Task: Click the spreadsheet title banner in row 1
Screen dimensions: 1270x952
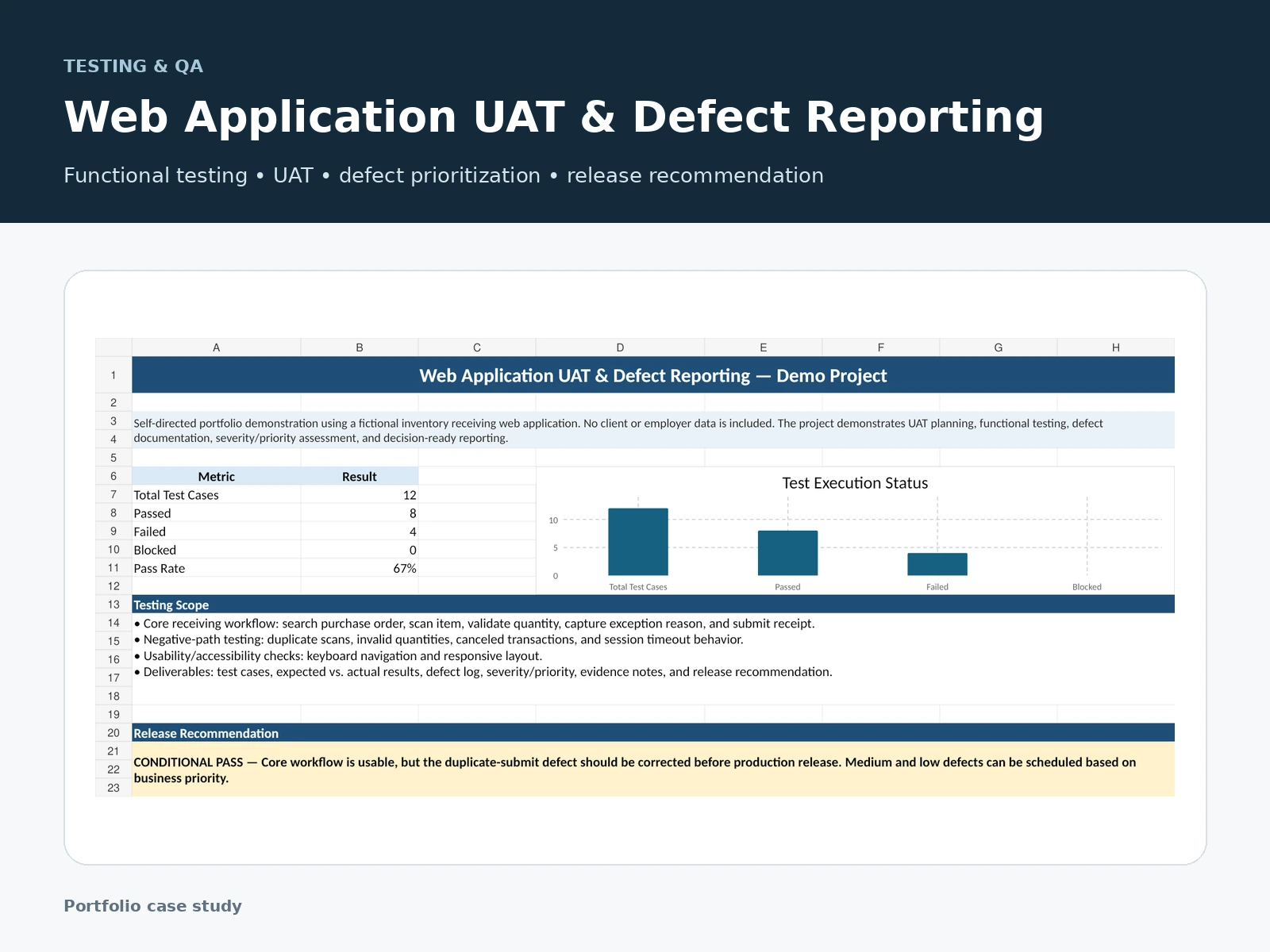Action: (x=653, y=375)
